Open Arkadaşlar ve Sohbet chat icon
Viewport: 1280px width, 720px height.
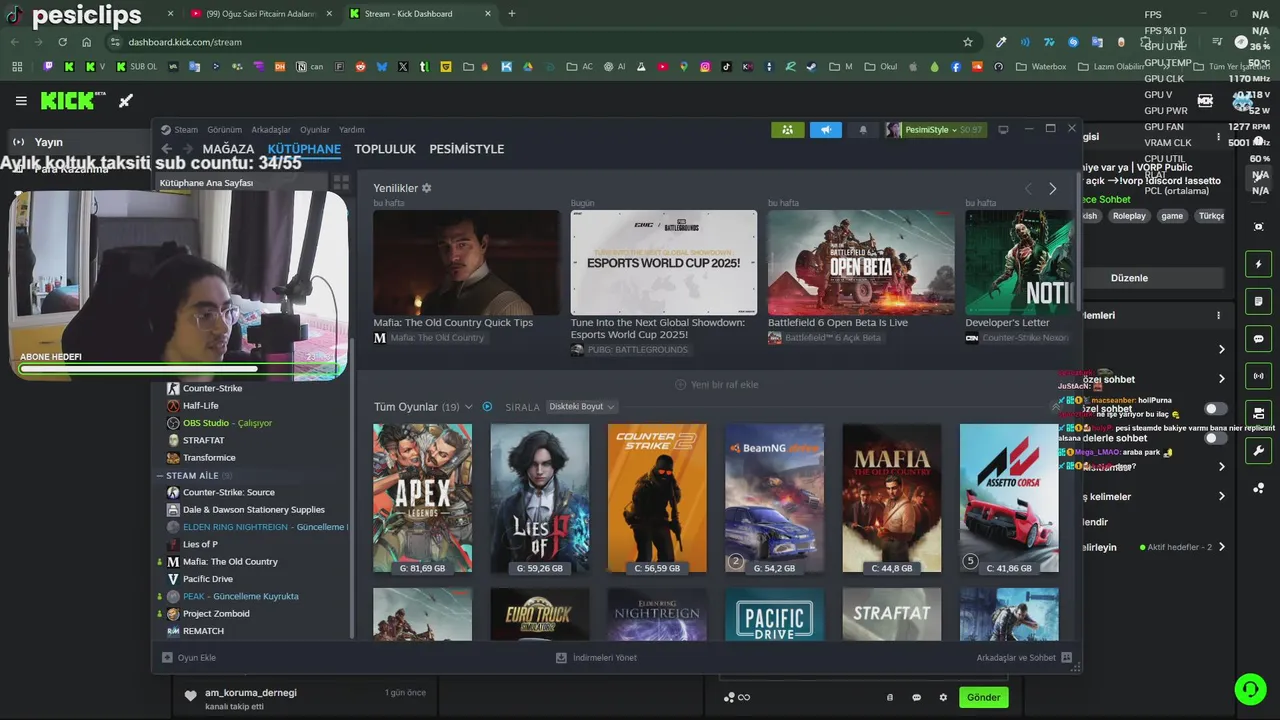click(1067, 657)
